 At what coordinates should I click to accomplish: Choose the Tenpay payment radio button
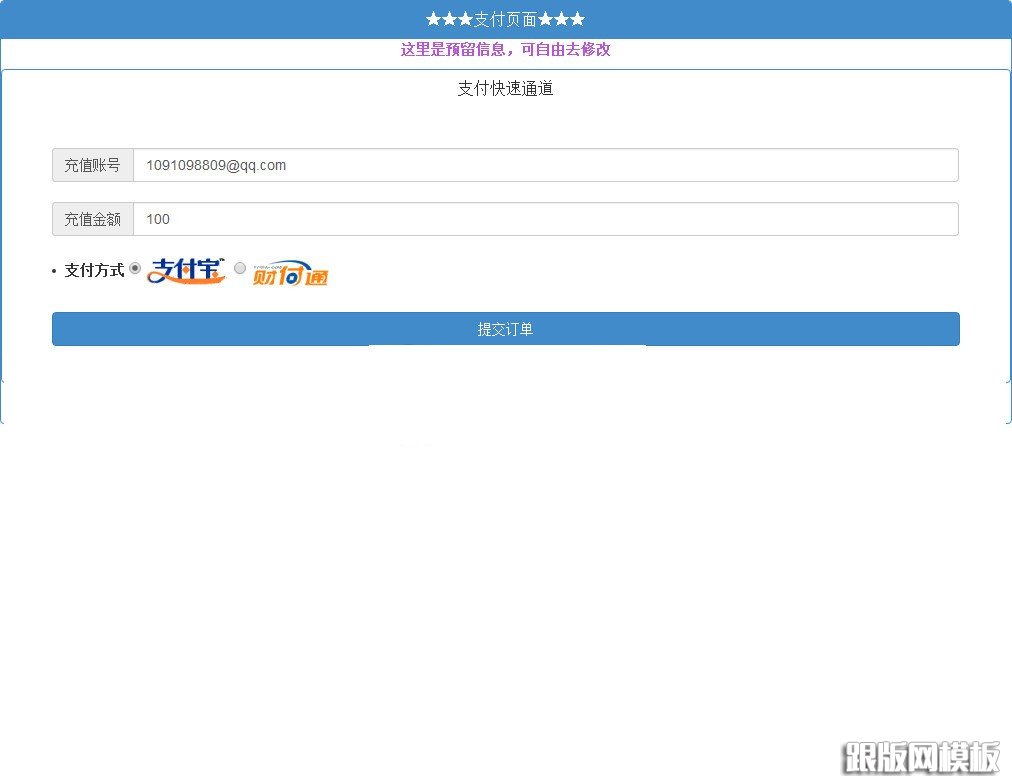tap(240, 268)
